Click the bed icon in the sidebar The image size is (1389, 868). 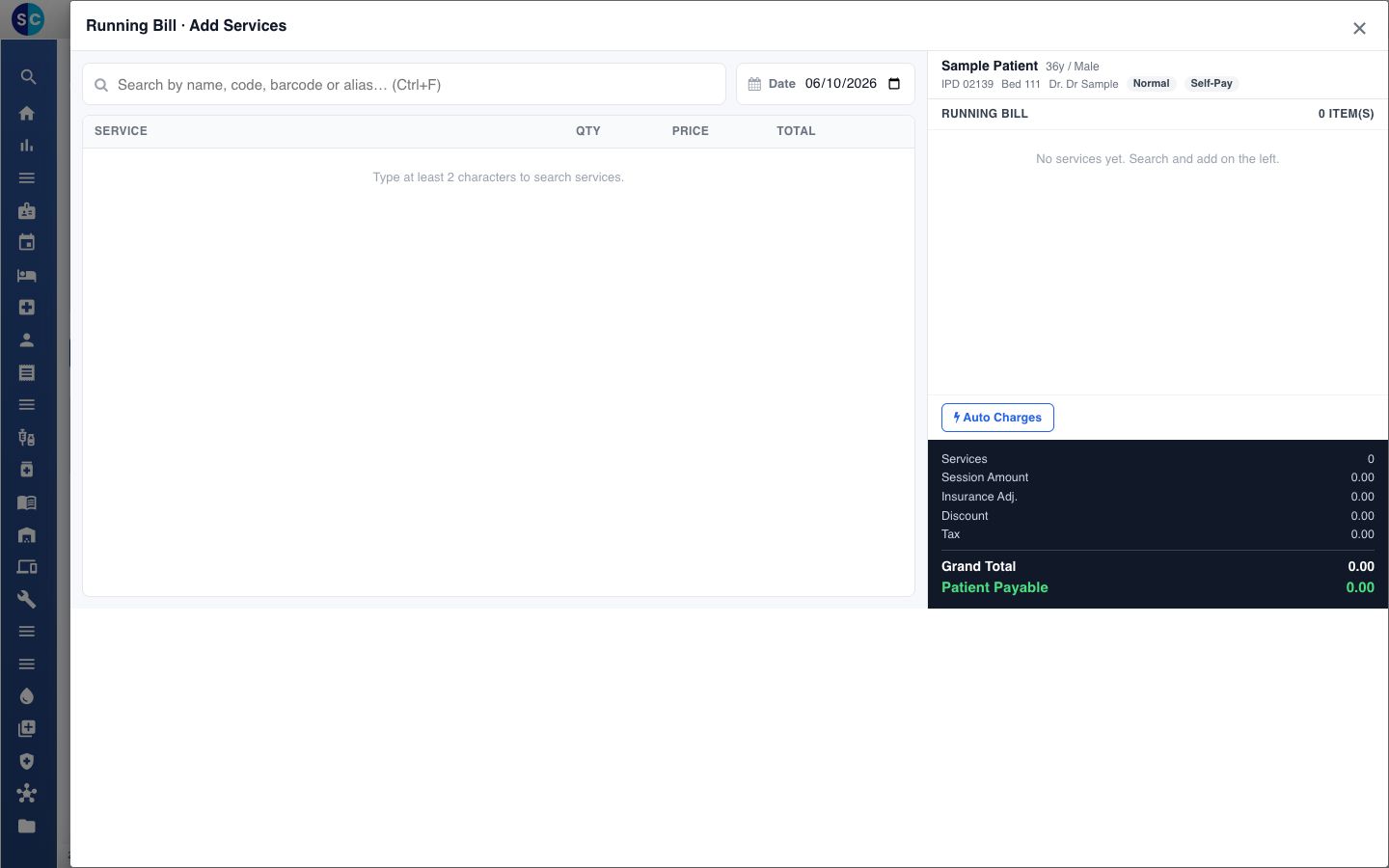(x=27, y=275)
